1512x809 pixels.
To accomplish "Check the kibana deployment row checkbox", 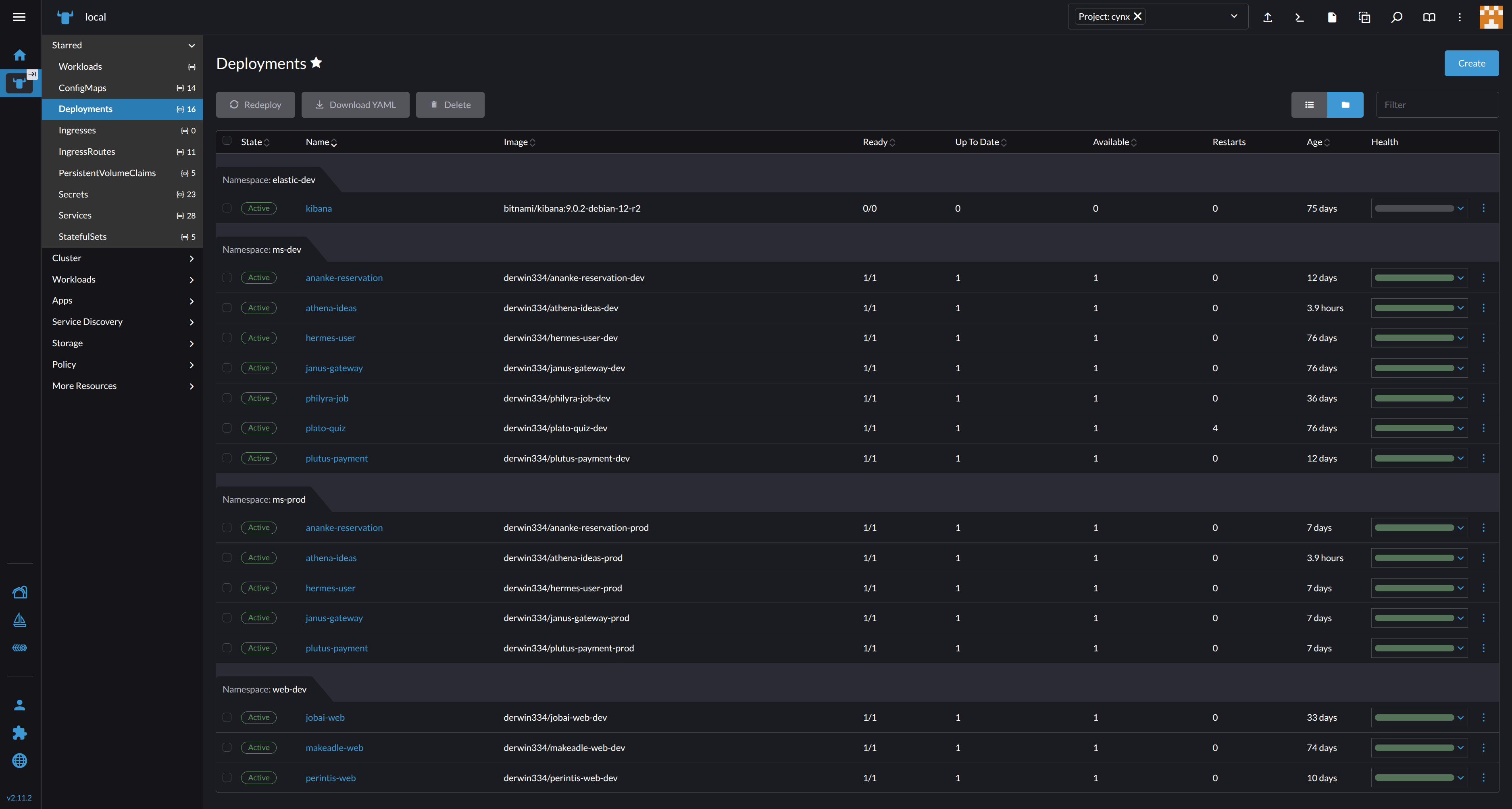I will (x=227, y=208).
